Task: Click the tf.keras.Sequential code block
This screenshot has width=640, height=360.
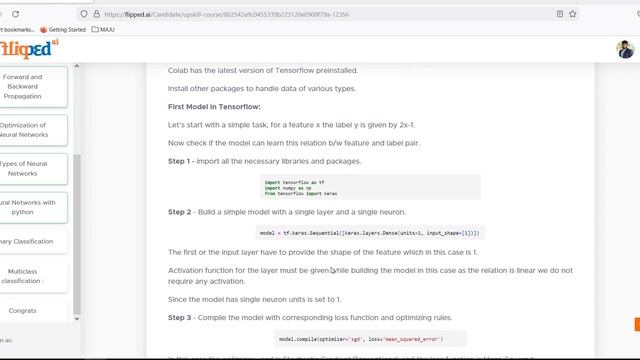Action: click(x=370, y=233)
